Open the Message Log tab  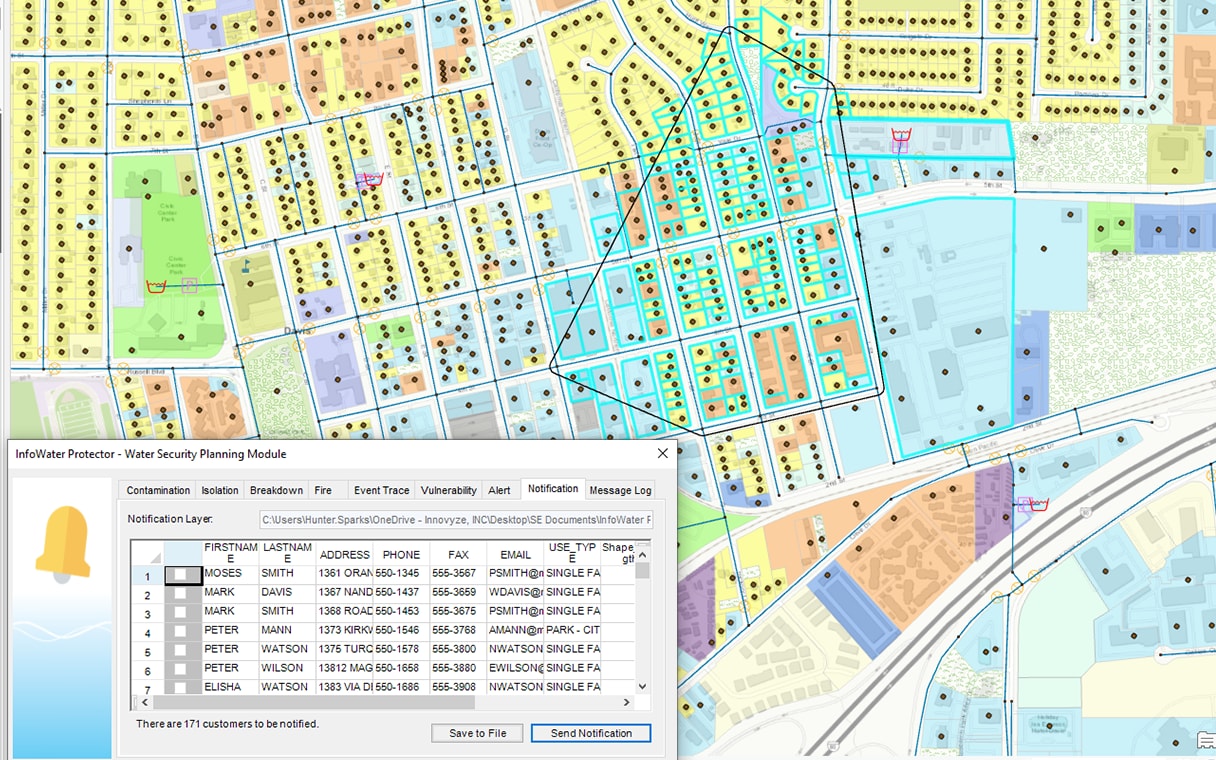pyautogui.click(x=620, y=490)
